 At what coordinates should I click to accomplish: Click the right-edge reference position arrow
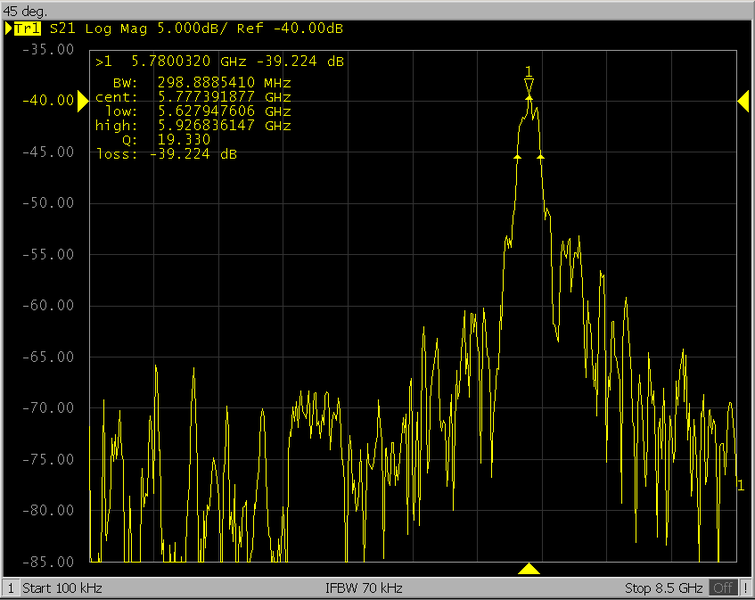(743, 100)
